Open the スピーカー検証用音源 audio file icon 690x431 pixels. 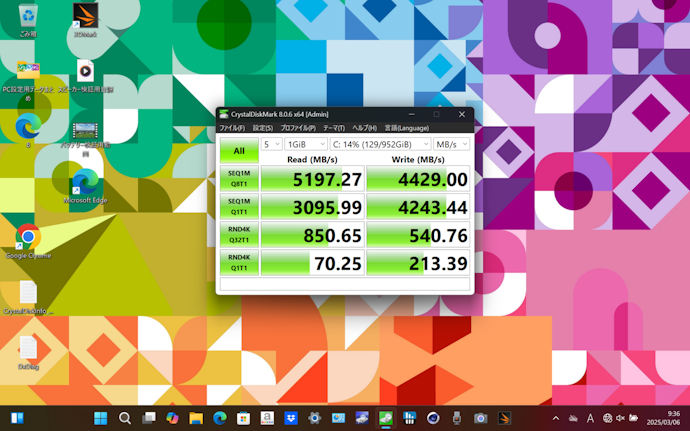pos(85,76)
